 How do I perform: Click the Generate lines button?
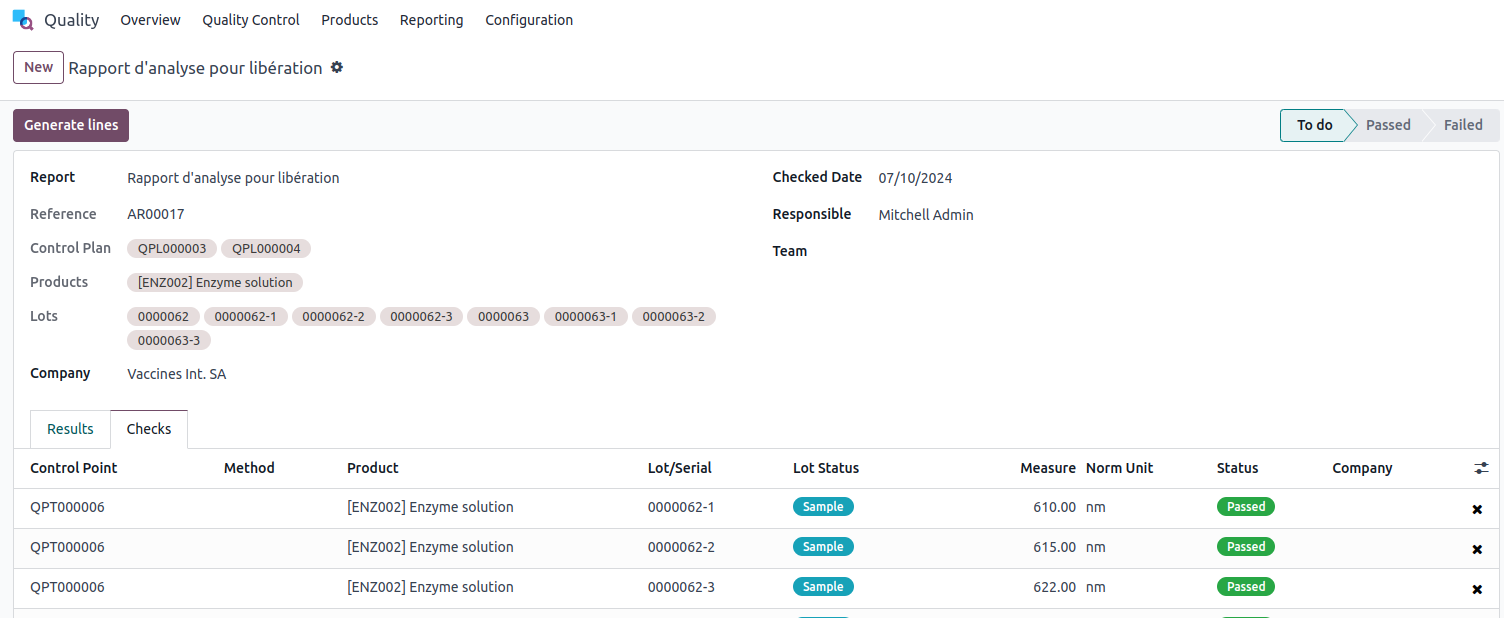tap(71, 125)
